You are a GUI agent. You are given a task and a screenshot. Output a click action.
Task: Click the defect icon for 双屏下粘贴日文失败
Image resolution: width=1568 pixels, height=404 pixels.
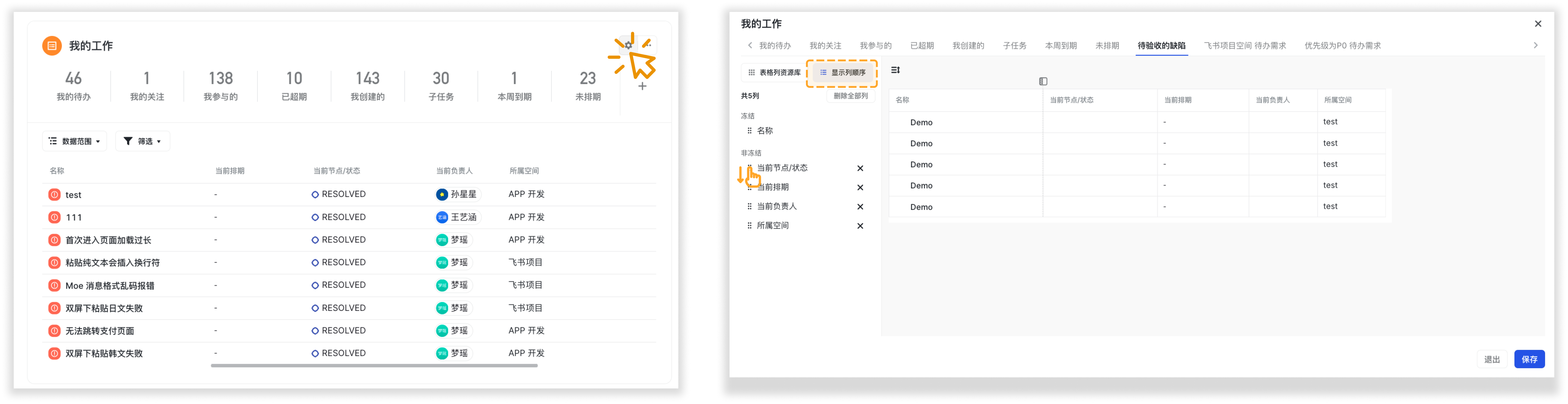[x=54, y=308]
